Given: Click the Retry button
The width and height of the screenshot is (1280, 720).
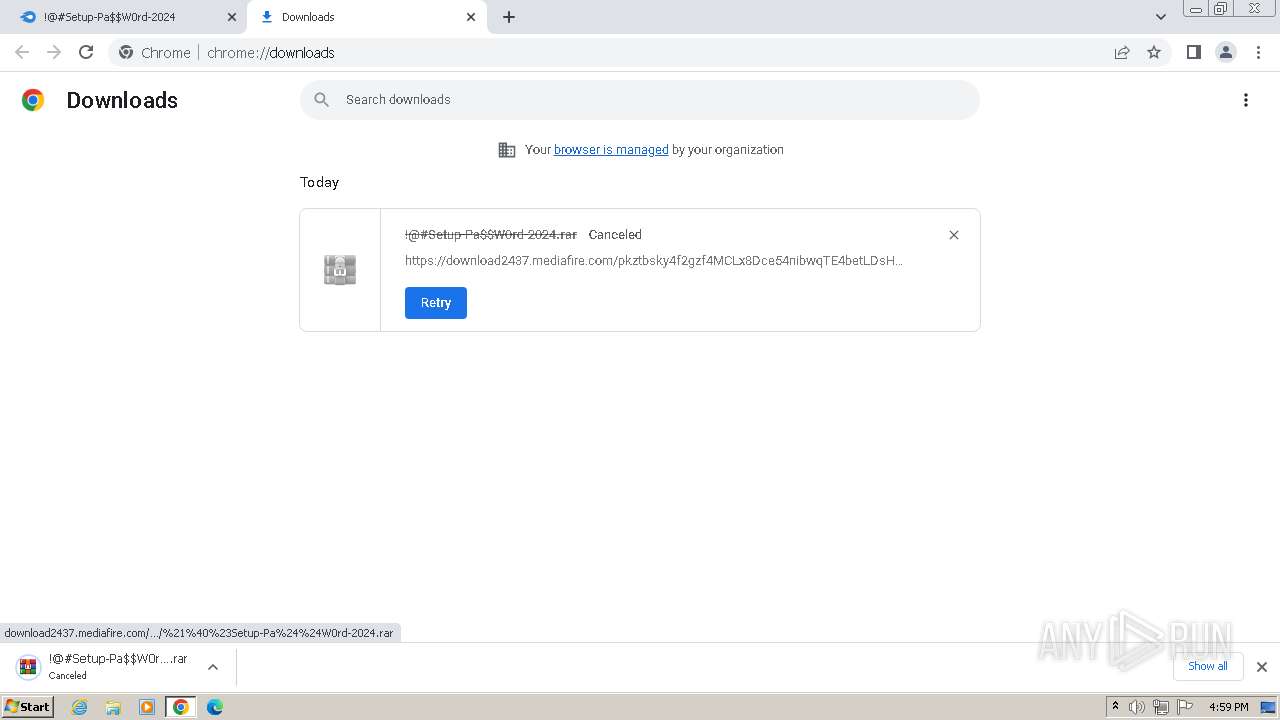Looking at the screenshot, I should pyautogui.click(x=436, y=303).
